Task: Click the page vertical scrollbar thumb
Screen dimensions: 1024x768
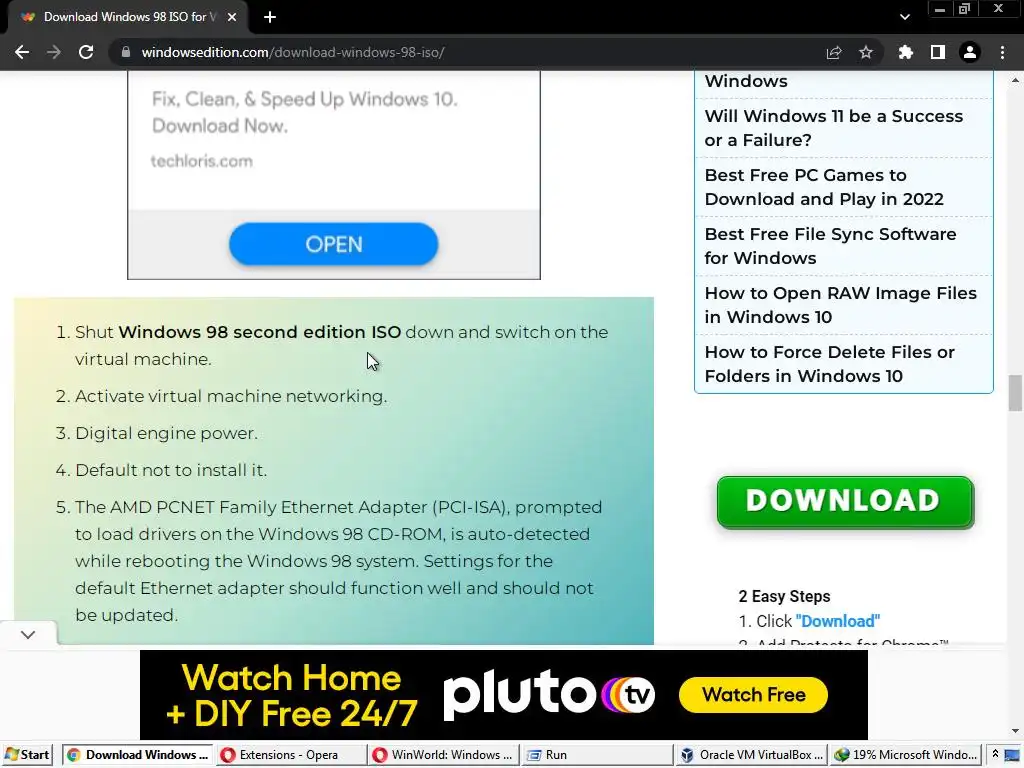Action: click(x=1014, y=392)
